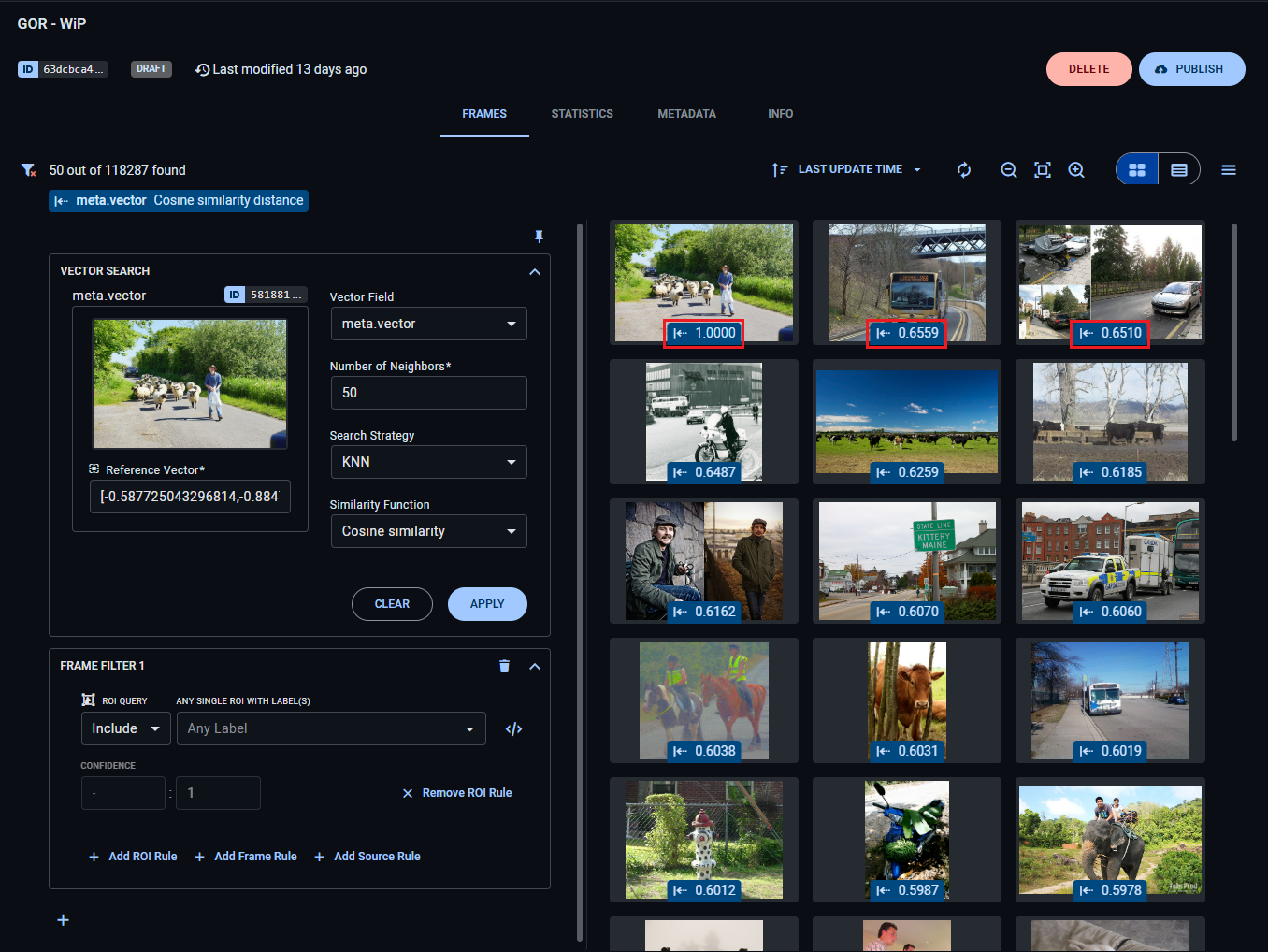Open the code editor for the ROI query
1268x952 pixels.
(513, 728)
